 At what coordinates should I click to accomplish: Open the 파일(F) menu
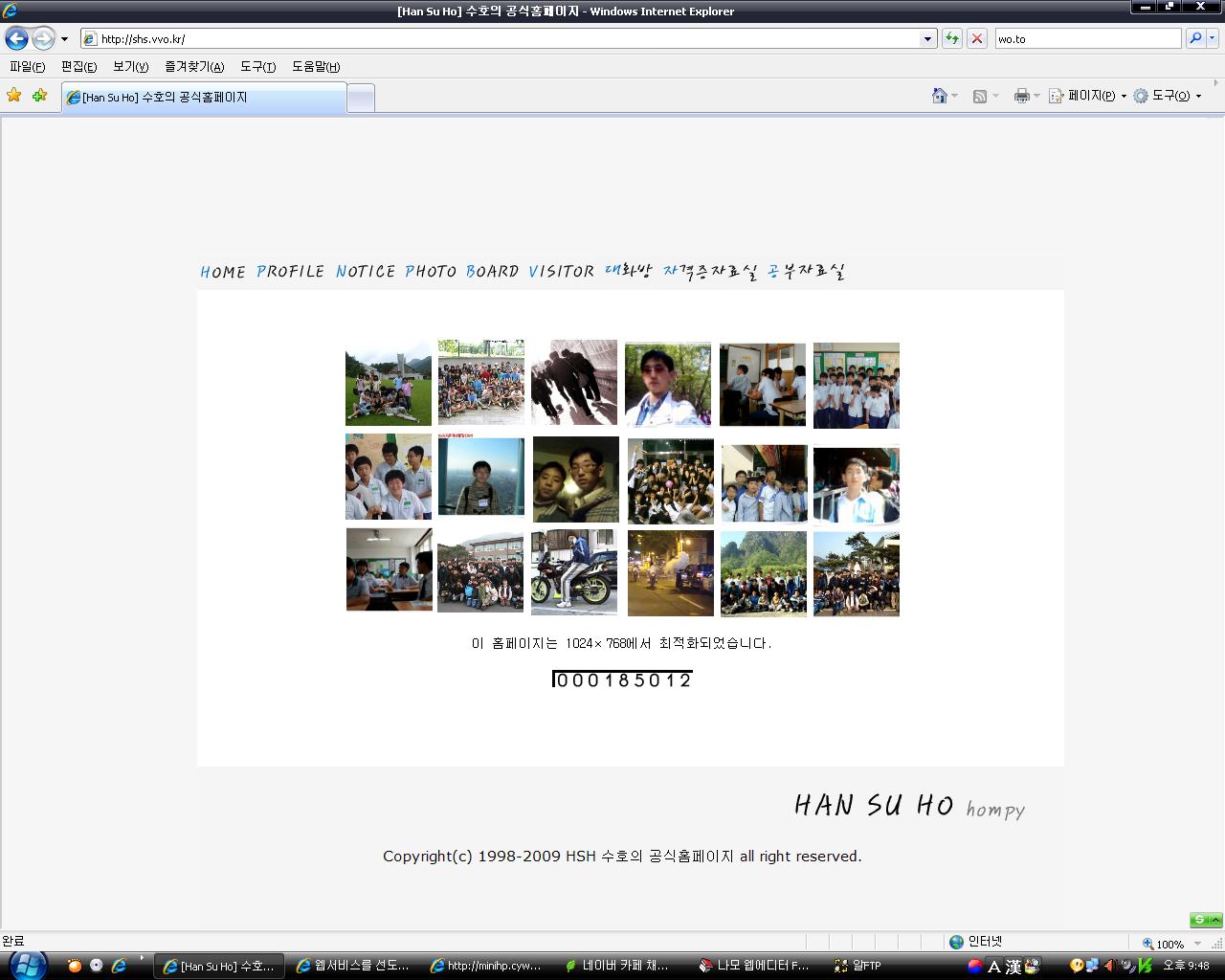[x=27, y=67]
